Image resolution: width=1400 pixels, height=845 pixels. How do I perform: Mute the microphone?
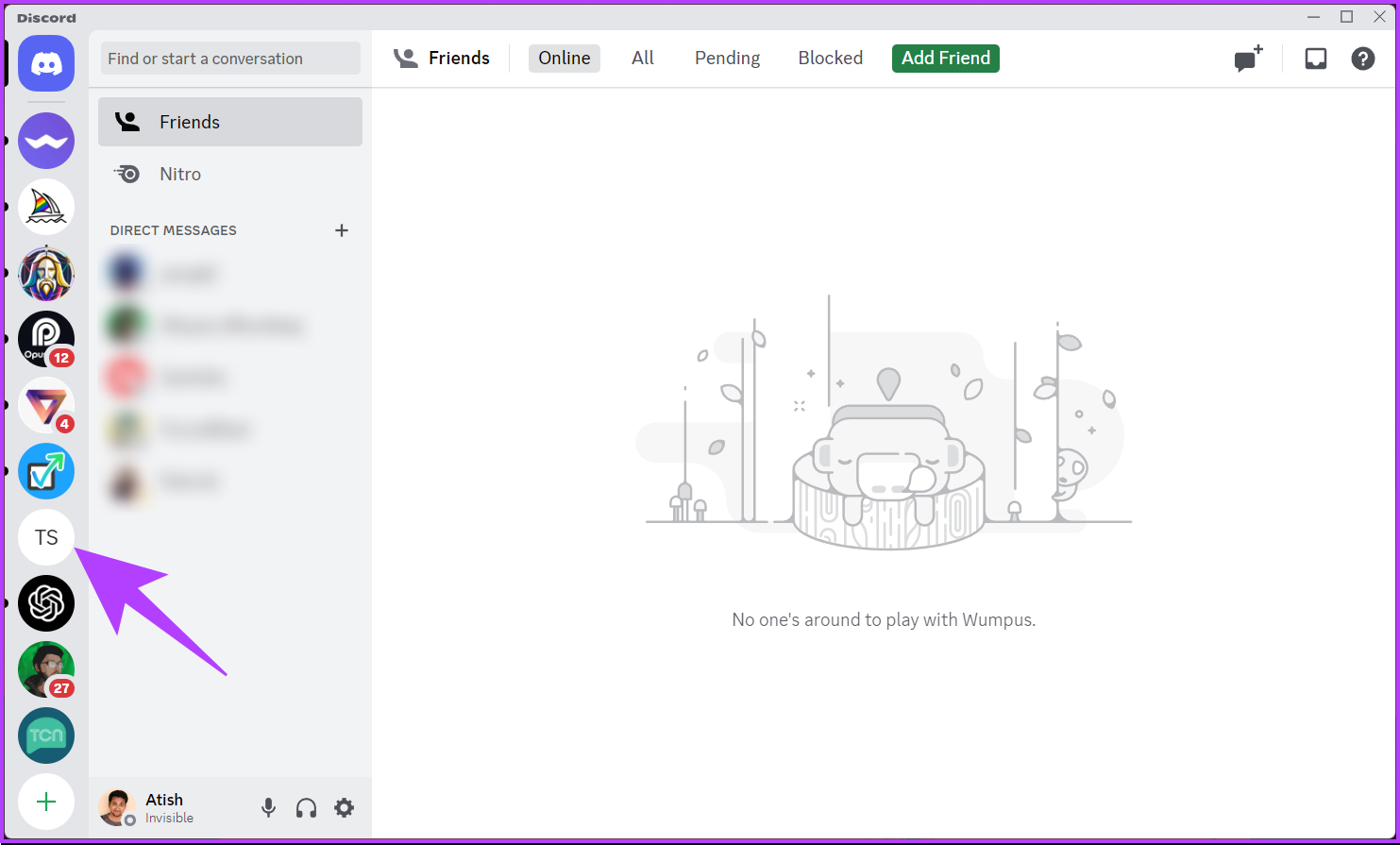269,807
